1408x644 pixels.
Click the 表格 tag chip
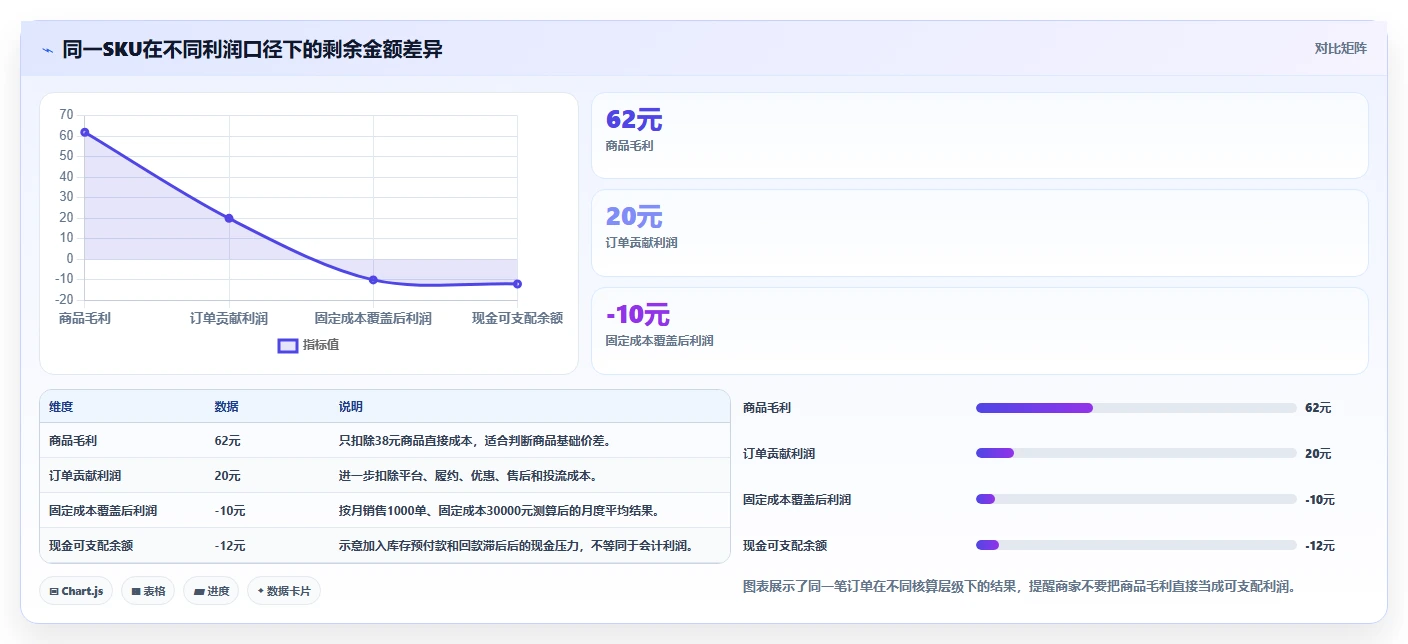[x=148, y=591]
